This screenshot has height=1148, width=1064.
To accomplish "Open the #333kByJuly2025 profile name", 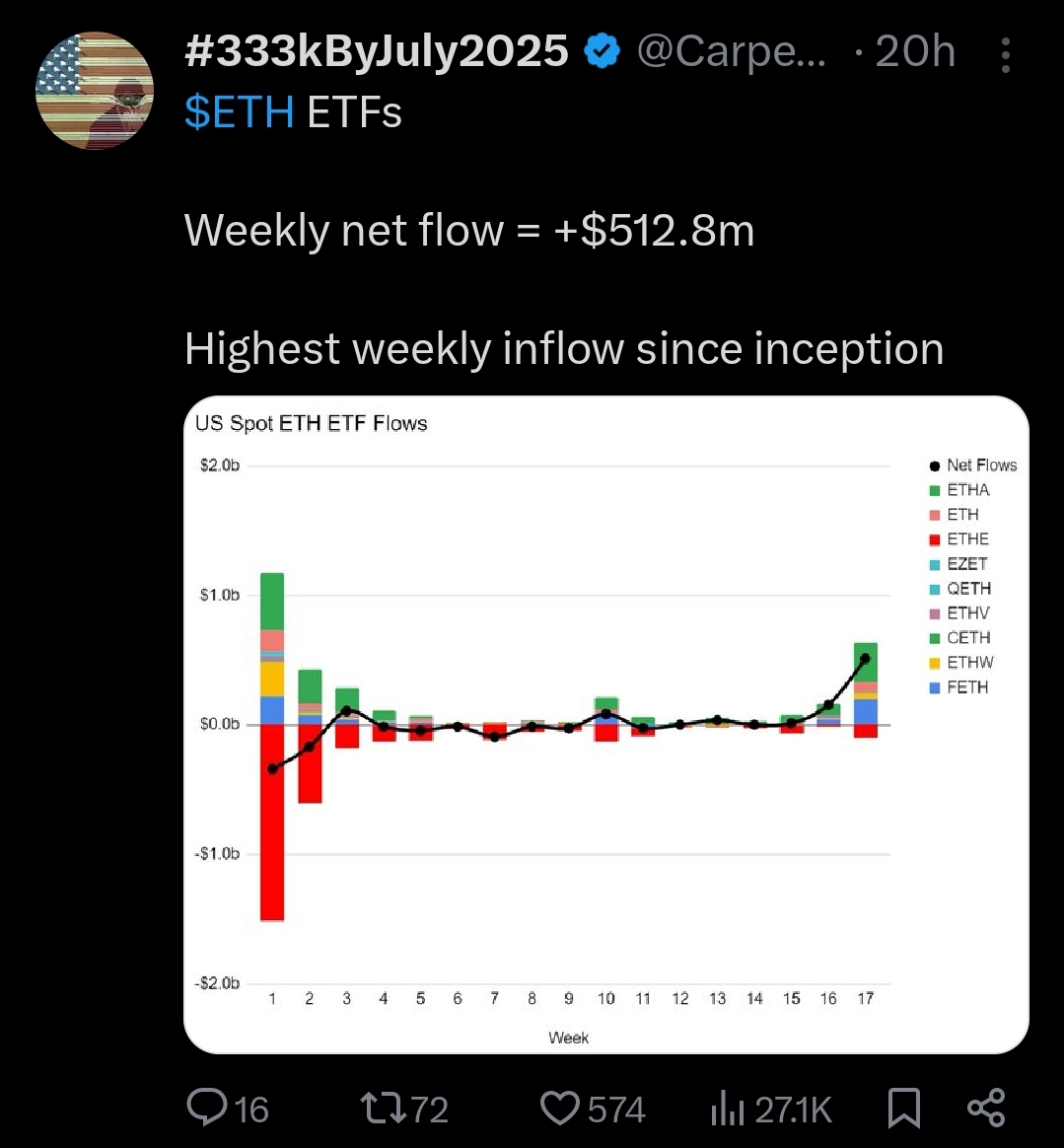I will [376, 52].
